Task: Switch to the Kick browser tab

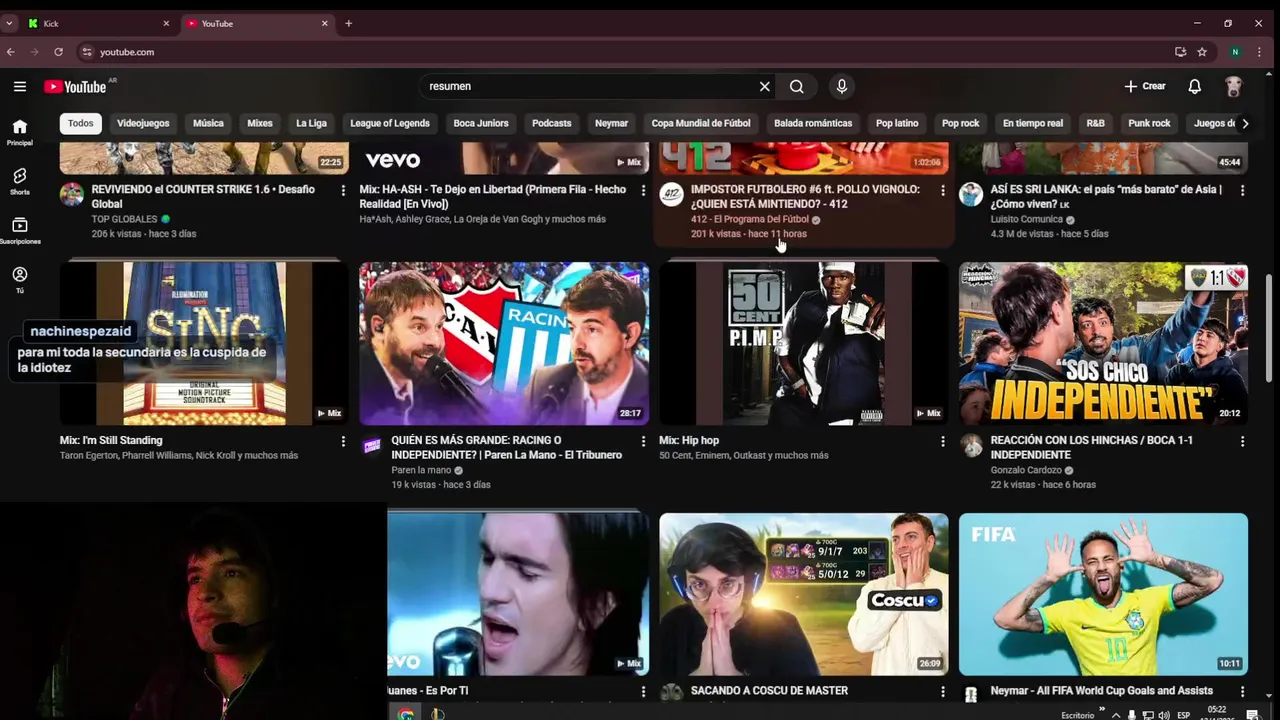Action: (97, 23)
